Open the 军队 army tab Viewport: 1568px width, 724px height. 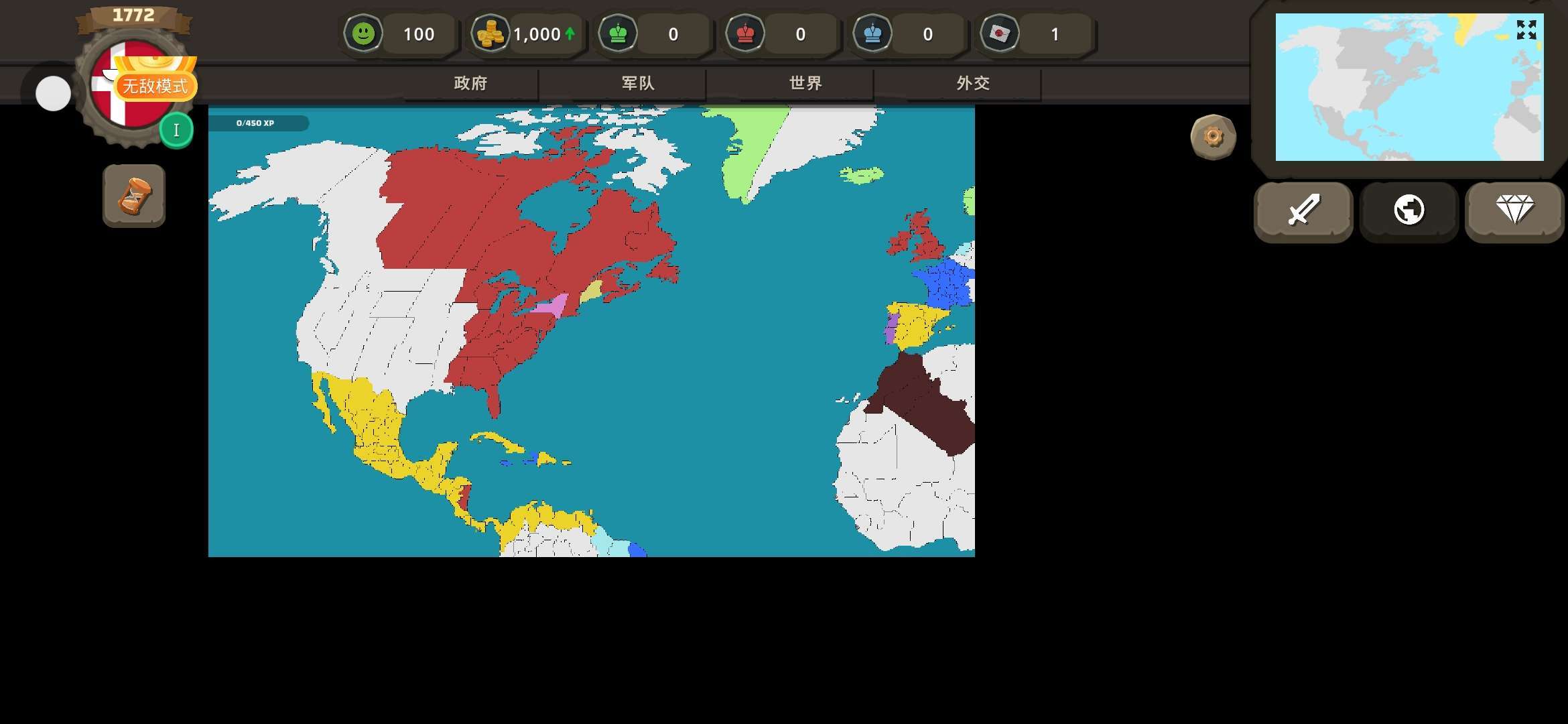pos(638,84)
